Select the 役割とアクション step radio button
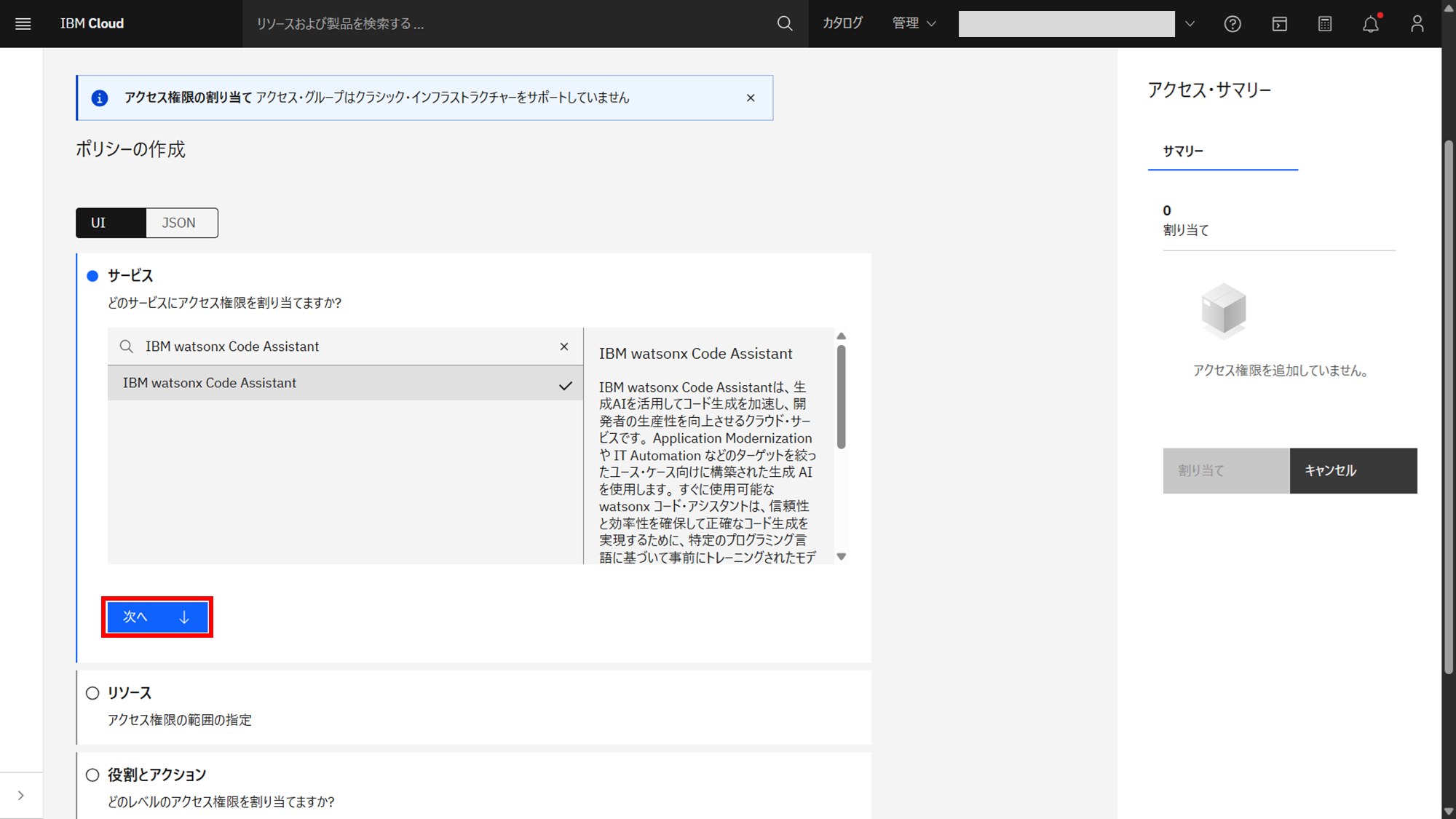The height and width of the screenshot is (819, 1456). tap(92, 775)
